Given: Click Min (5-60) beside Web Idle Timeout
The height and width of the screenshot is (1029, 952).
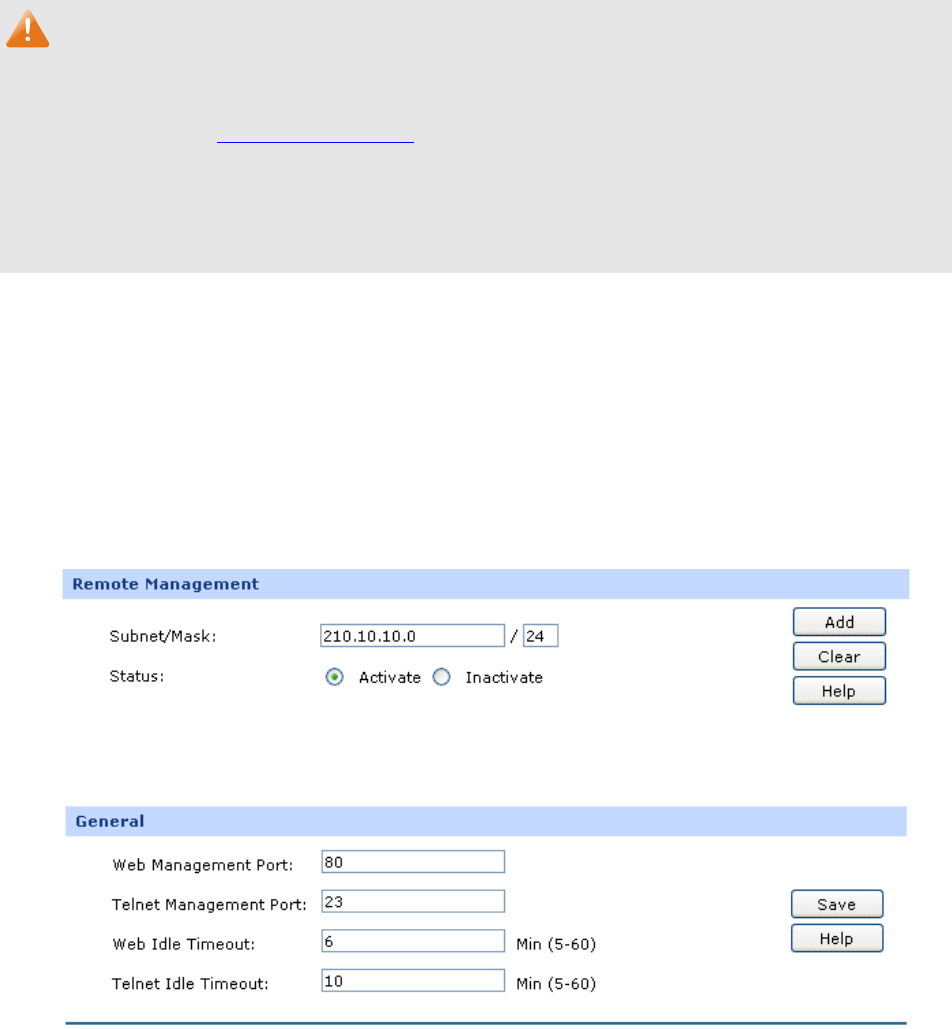Looking at the screenshot, I should click(556, 944).
